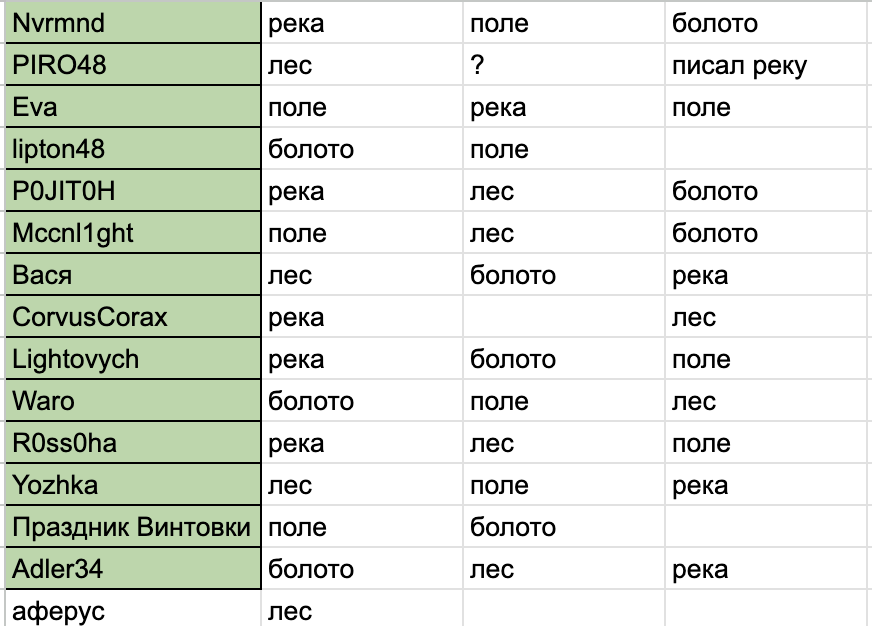Viewport: 872px width, 626px height.
Task: Click the R0ss0ha name cell
Action: click(130, 443)
